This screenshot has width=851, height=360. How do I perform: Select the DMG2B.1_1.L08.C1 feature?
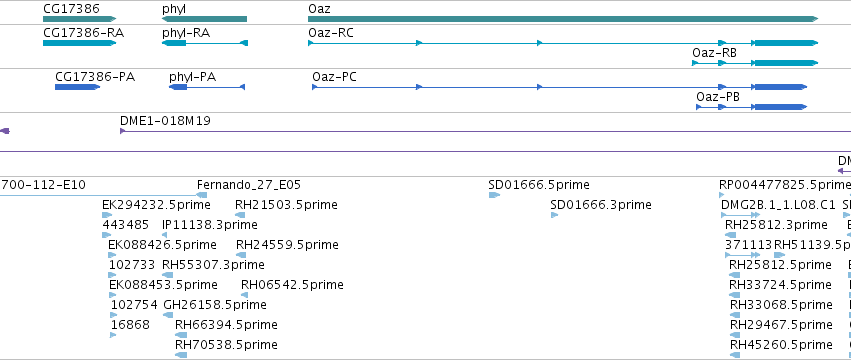(740, 215)
